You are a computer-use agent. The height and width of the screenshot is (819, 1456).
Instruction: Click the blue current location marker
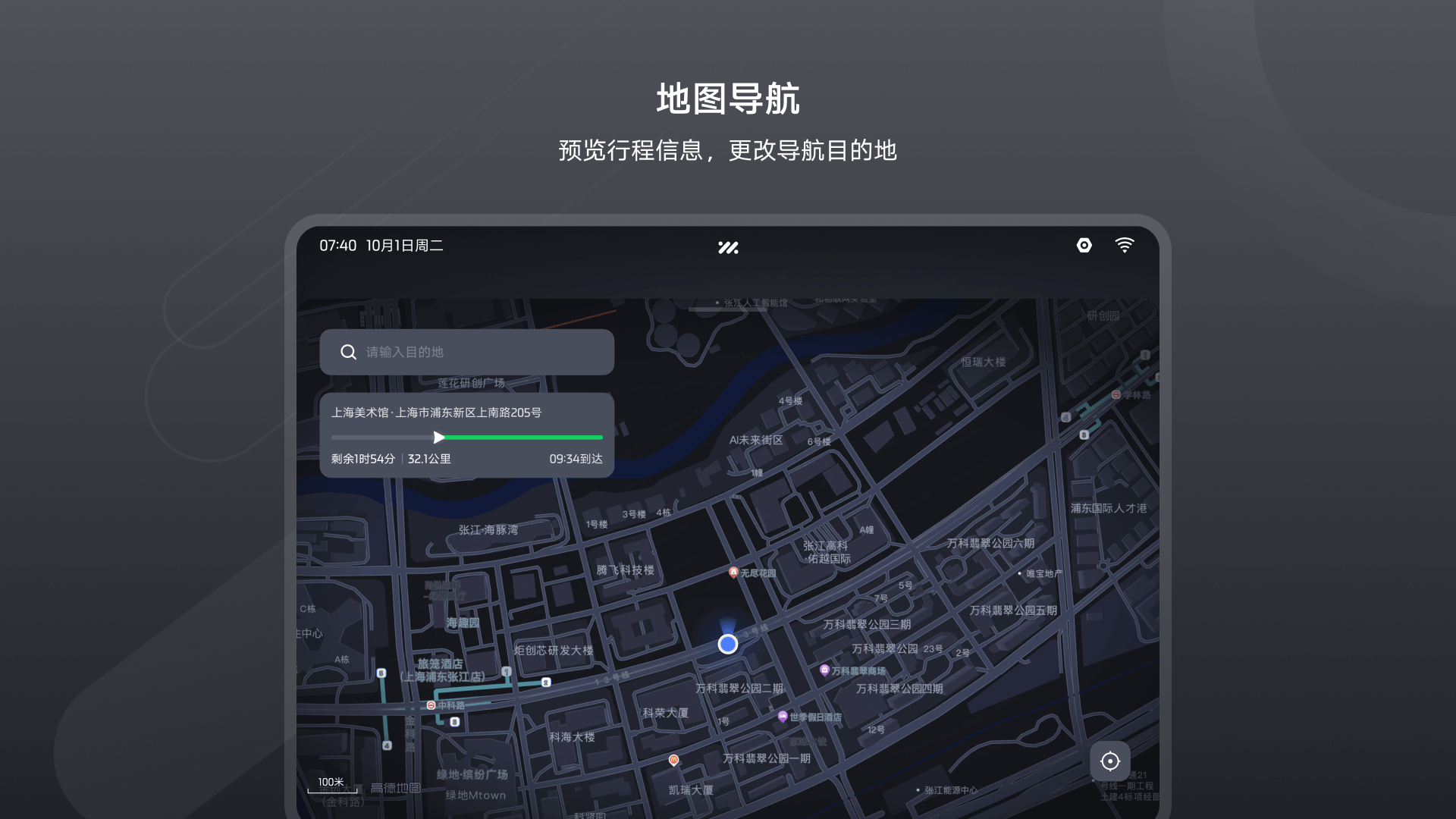[x=728, y=644]
